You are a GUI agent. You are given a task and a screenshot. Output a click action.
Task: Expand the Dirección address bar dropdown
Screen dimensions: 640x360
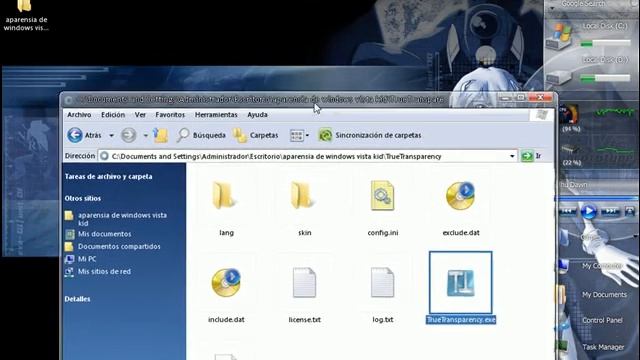coord(512,156)
